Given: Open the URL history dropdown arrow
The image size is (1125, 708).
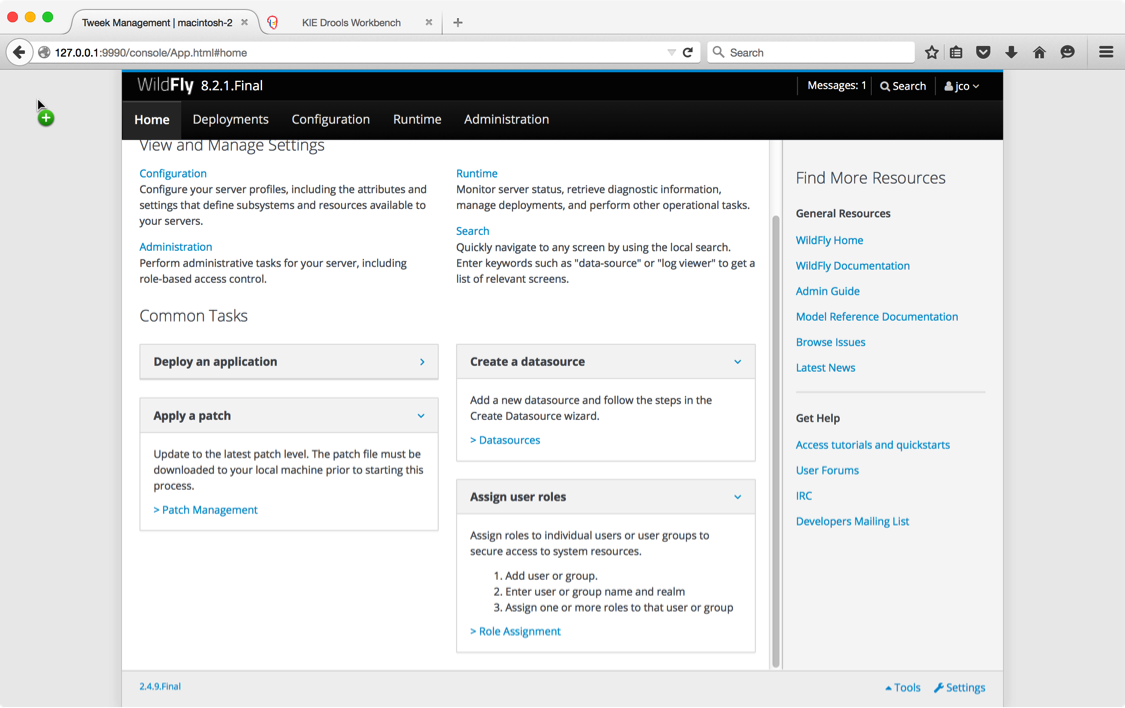Looking at the screenshot, I should click(671, 52).
